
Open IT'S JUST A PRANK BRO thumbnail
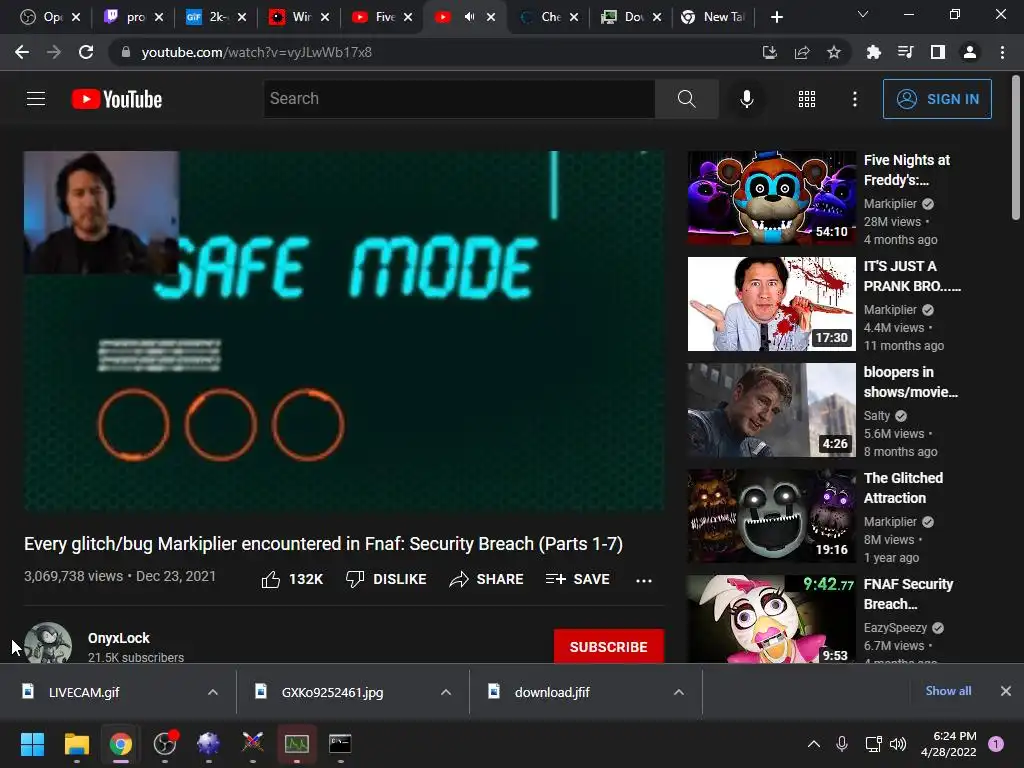(771, 304)
